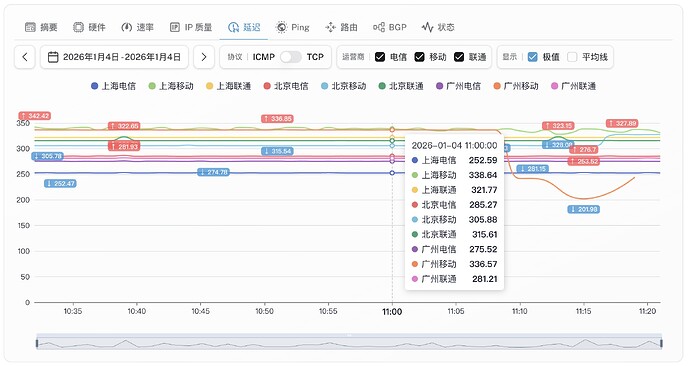Viewport: 690px width, 366px height.
Task: Click the 315.54 minimum marker label
Action: (277, 151)
